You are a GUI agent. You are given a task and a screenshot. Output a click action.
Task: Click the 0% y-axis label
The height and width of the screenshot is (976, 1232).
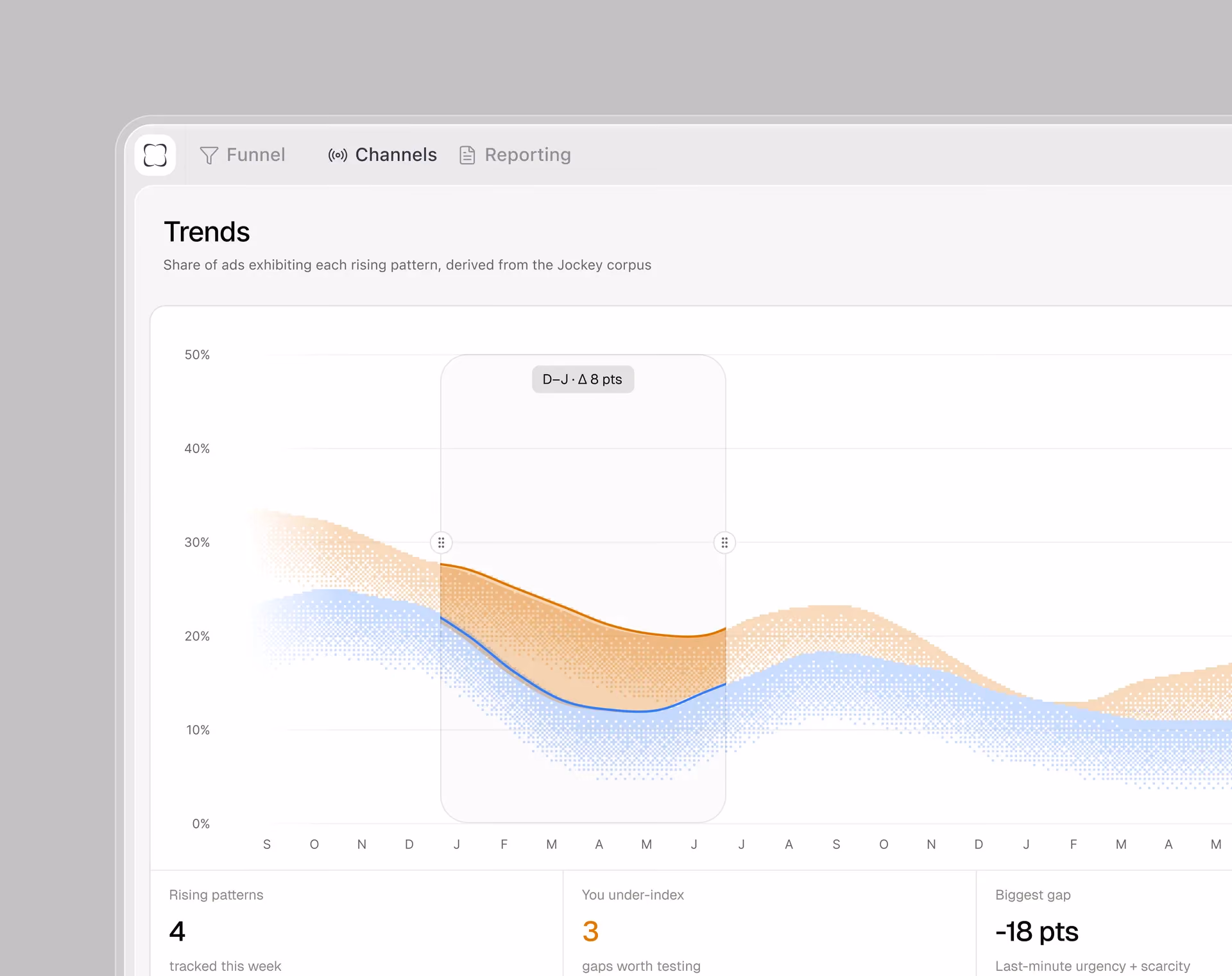coord(201,823)
